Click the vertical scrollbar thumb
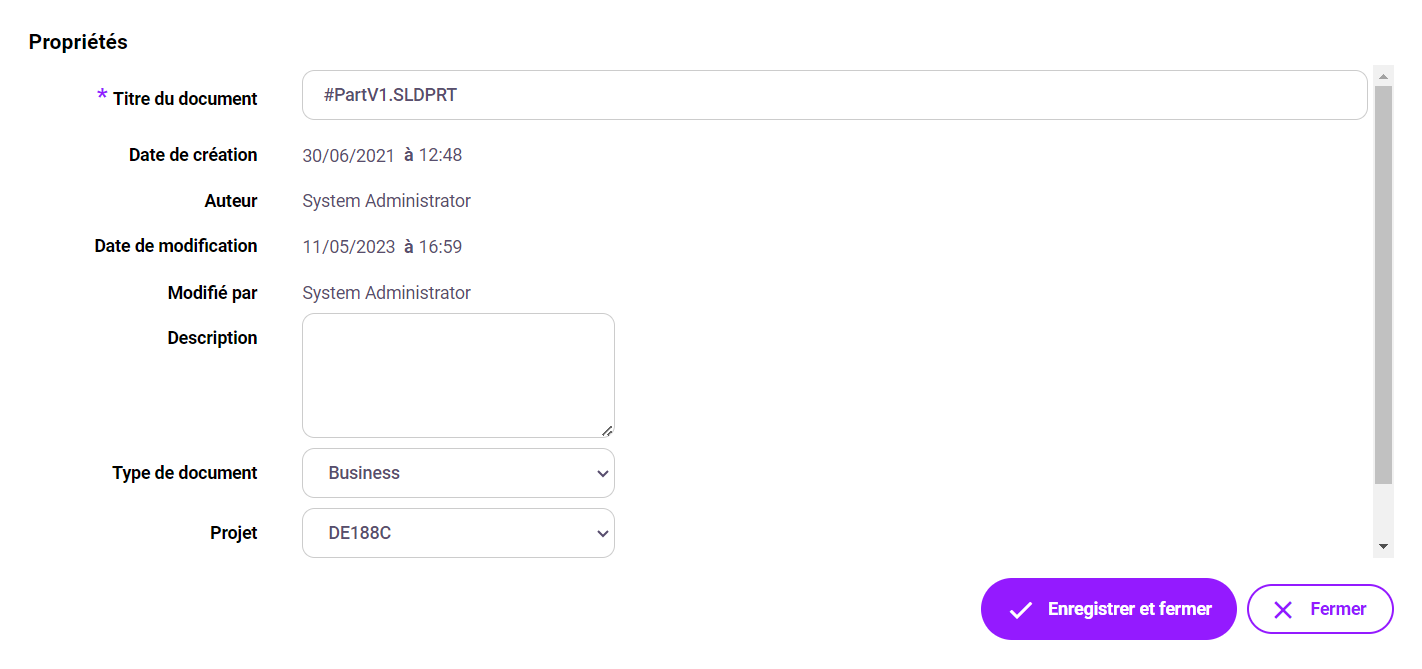The width and height of the screenshot is (1422, 669). coord(1384,285)
